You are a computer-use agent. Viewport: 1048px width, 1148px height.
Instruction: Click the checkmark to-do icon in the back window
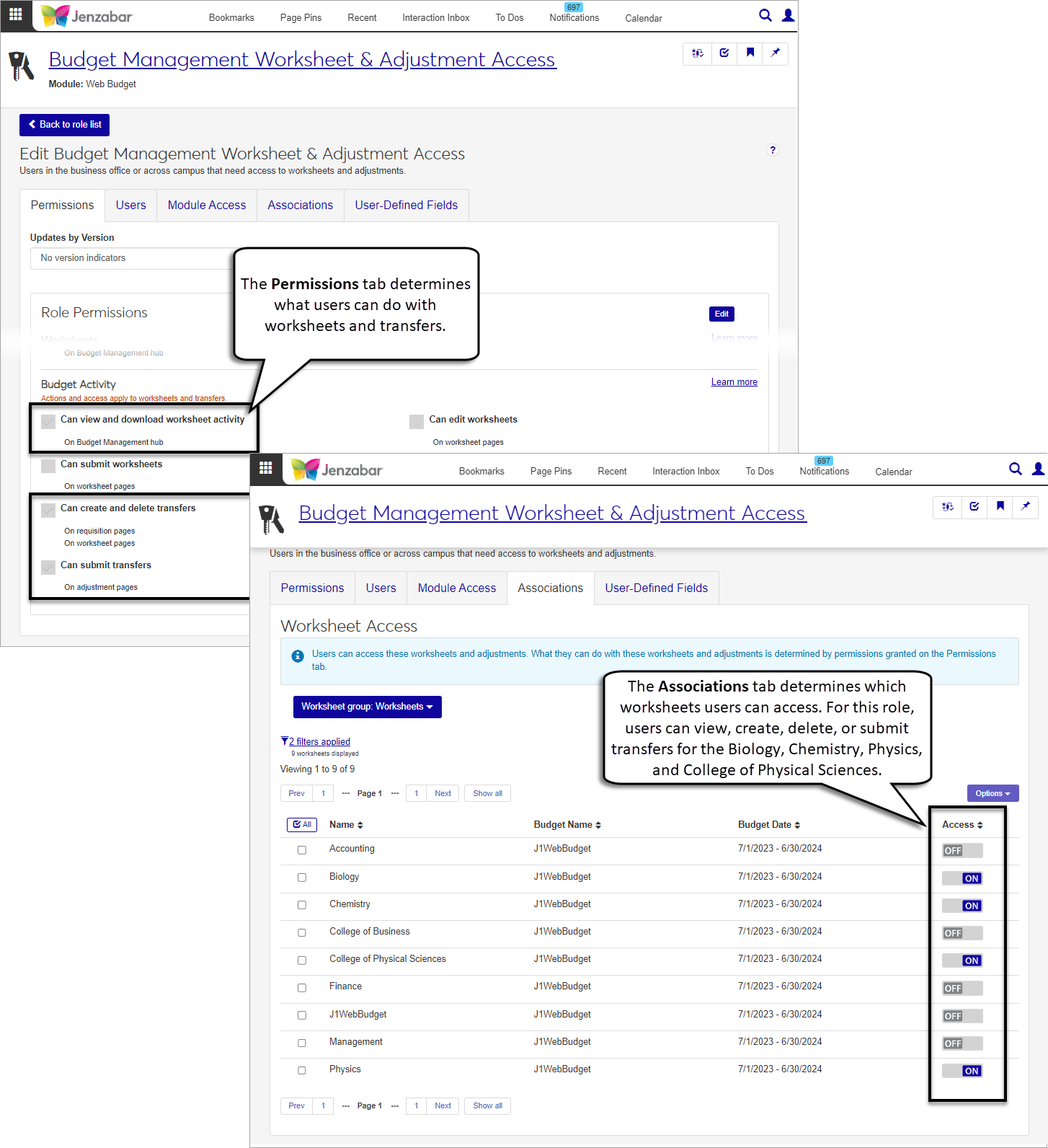click(x=724, y=53)
